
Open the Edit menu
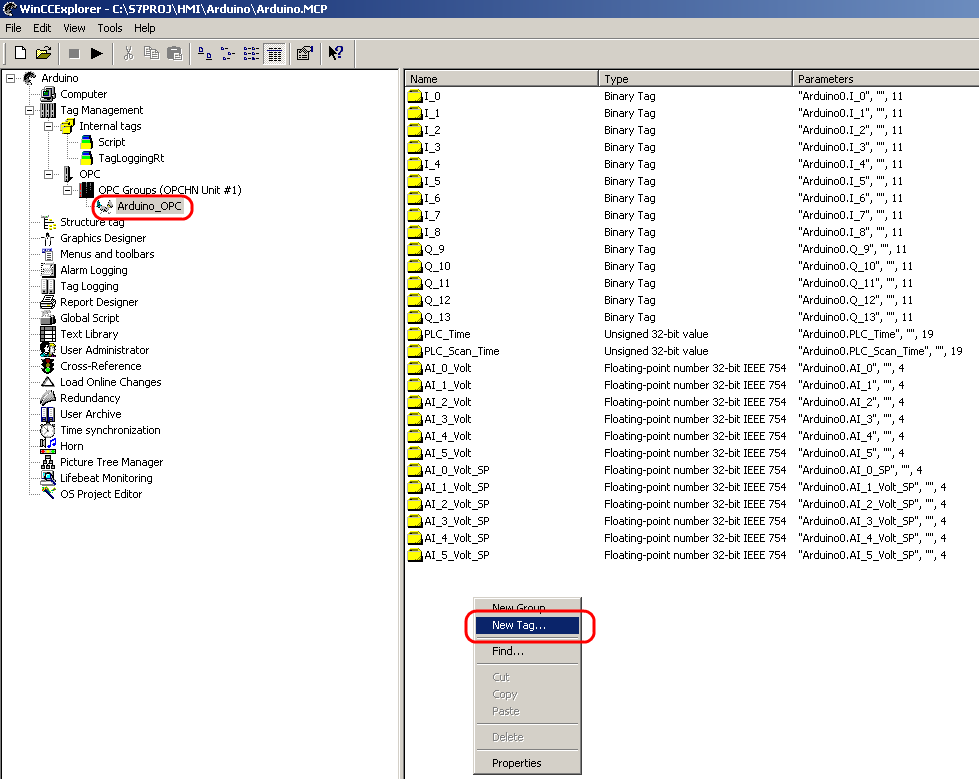click(42, 28)
